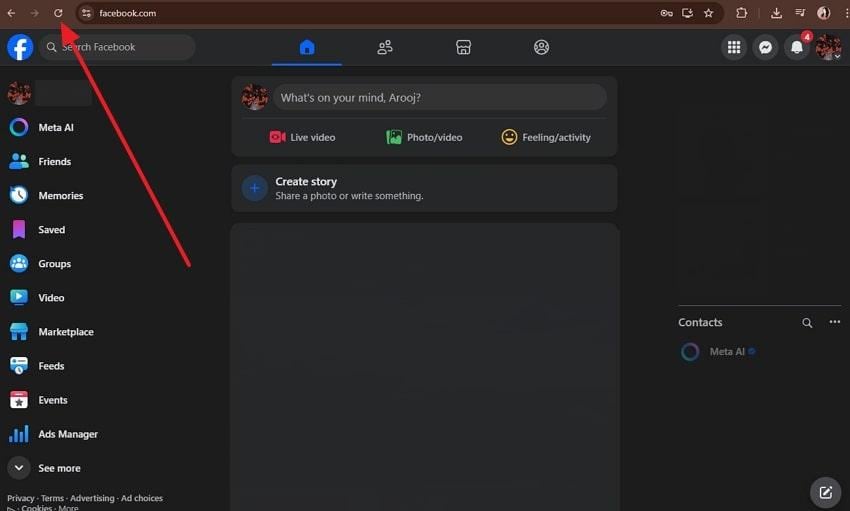Open password manager key icon
Image resolution: width=850 pixels, height=511 pixels.
pyautogui.click(x=666, y=13)
